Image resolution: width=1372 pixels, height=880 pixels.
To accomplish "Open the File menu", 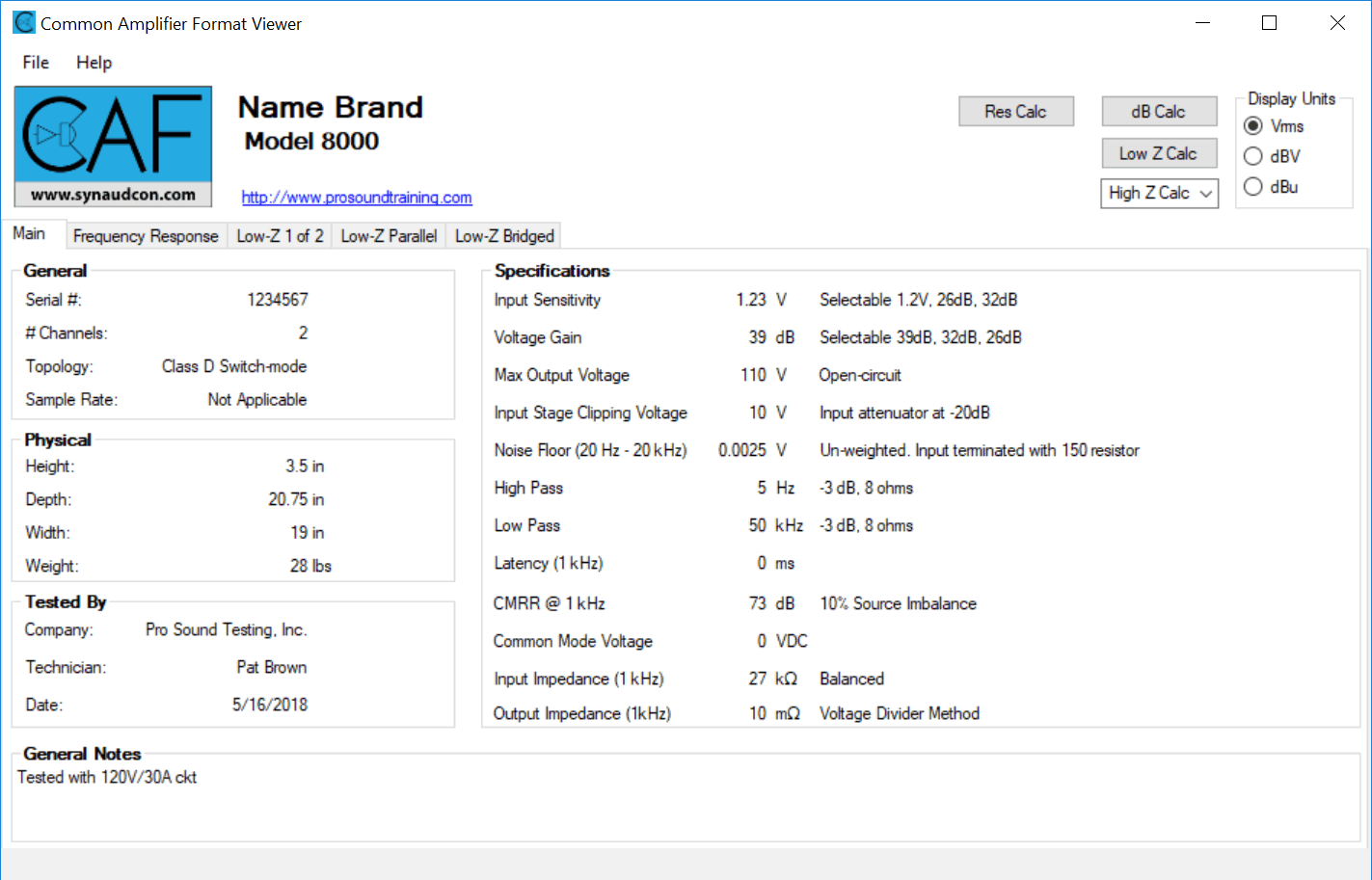I will (36, 63).
